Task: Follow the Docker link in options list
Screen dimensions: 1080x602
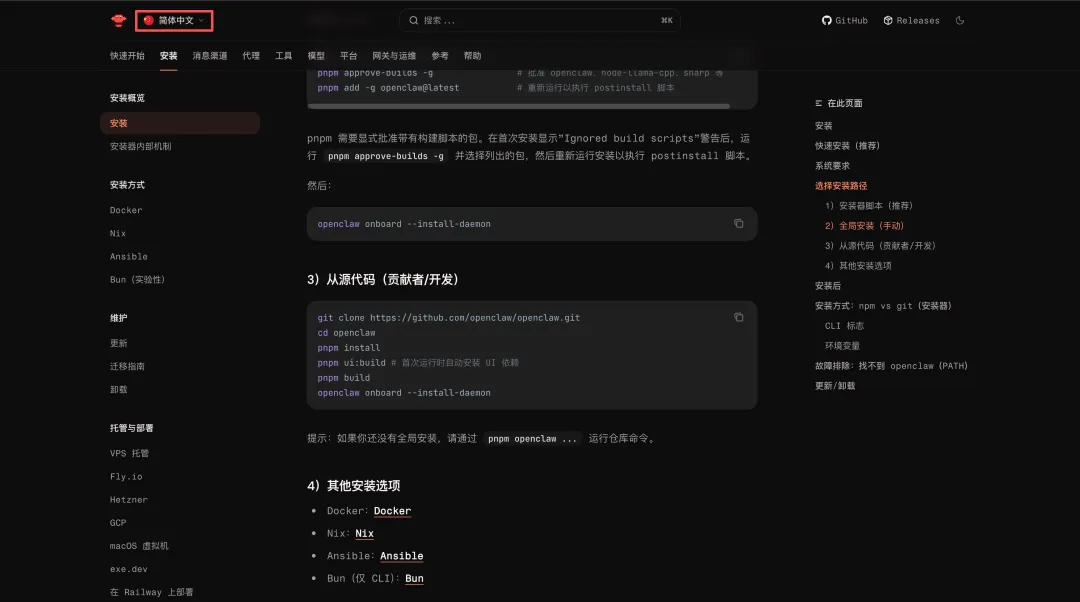Action: coord(393,511)
